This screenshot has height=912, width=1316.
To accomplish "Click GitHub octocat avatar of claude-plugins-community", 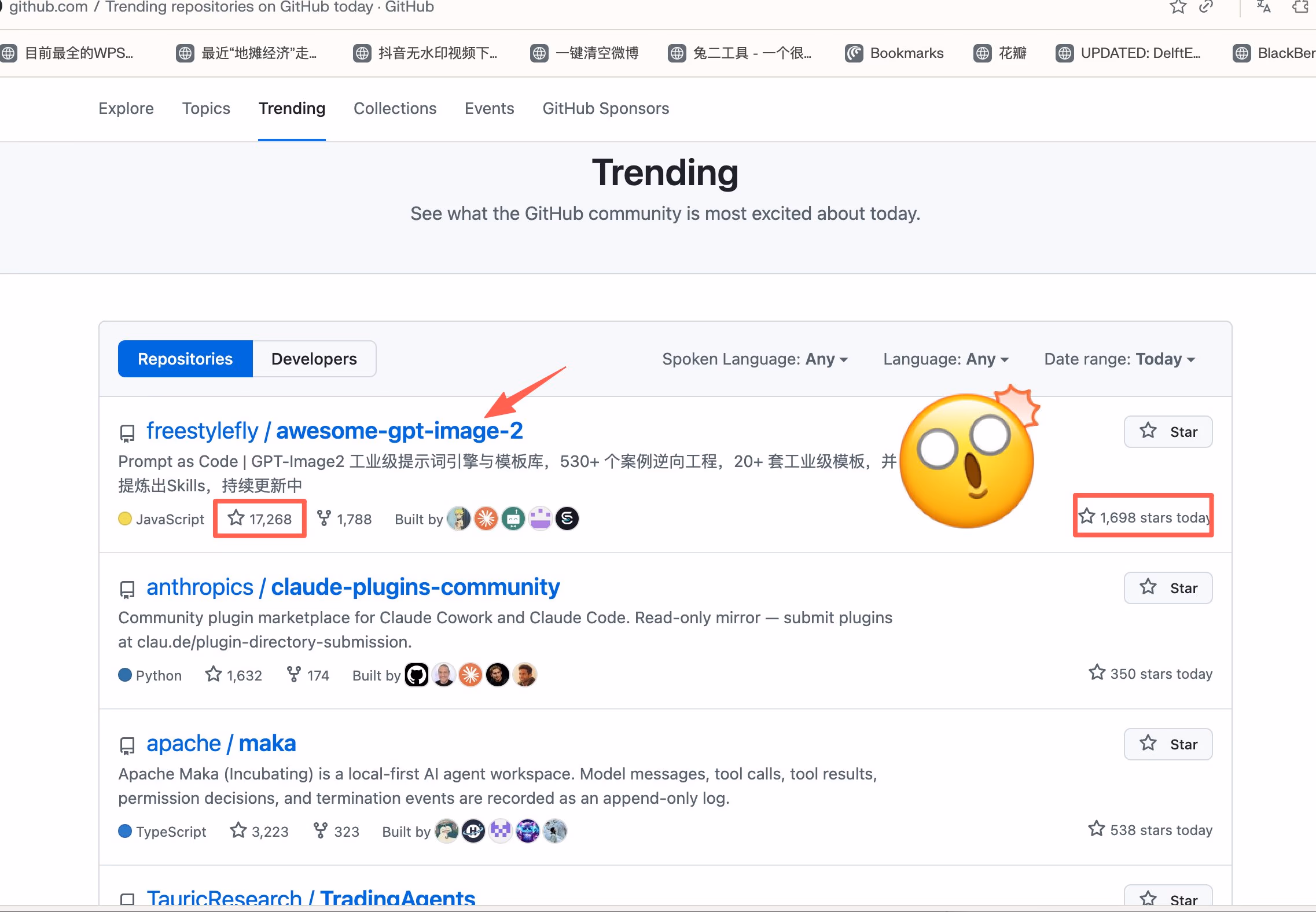I will point(417,675).
